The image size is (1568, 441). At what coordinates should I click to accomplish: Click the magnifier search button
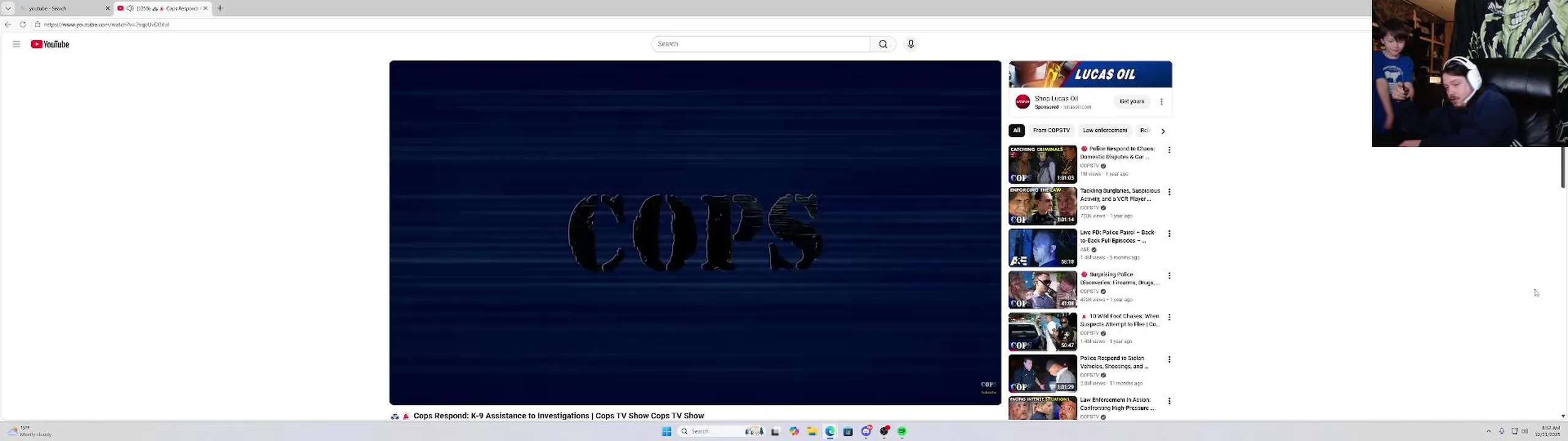883,44
